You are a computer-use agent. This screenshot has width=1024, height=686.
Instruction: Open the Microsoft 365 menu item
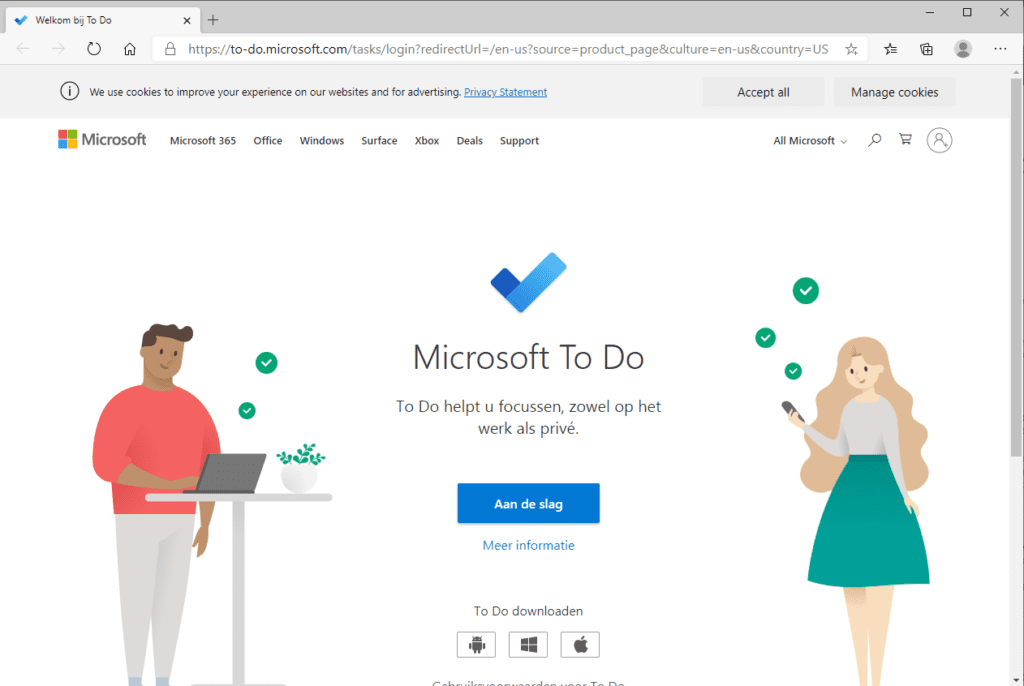tap(202, 140)
